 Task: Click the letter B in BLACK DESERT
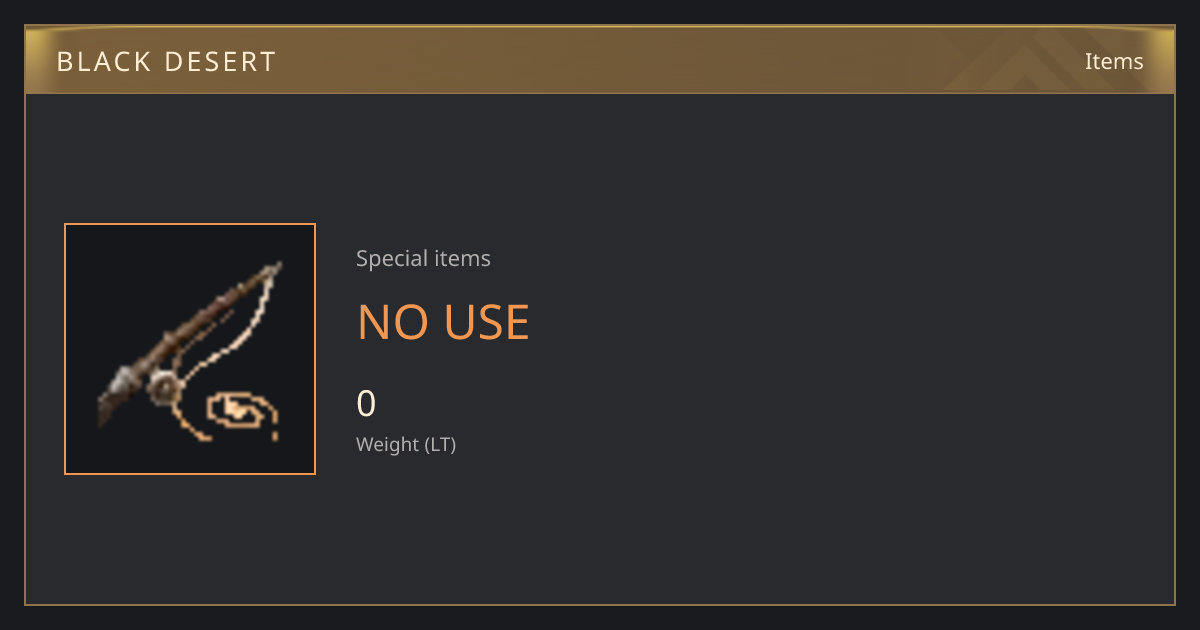point(64,62)
